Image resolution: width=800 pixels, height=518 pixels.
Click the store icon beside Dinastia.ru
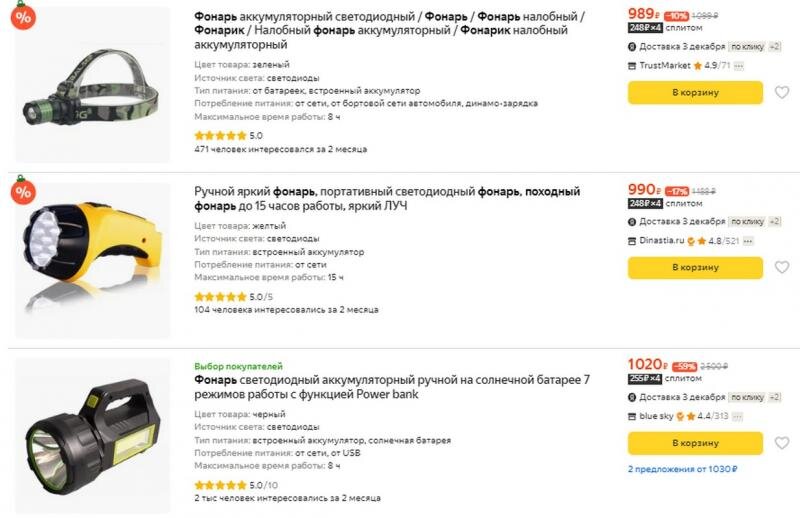[x=632, y=241]
